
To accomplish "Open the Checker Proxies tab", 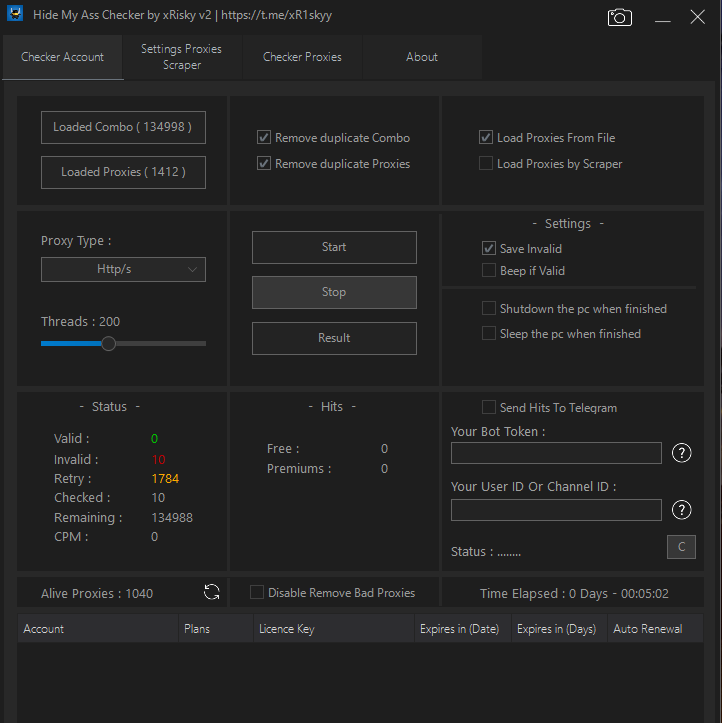I will (x=302, y=57).
